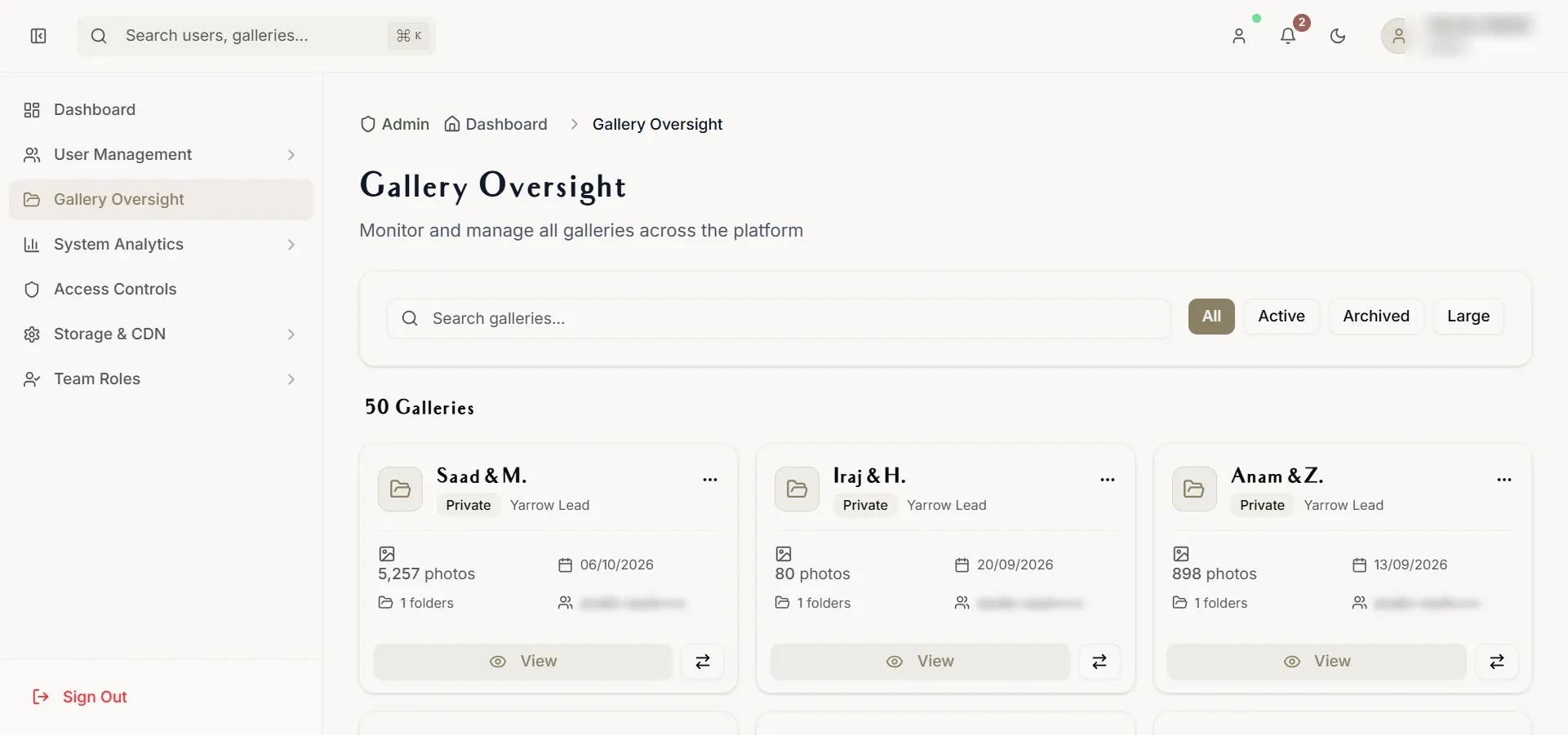Open the Iraj & H. more options
Screen dimensions: 1568x735
(1108, 480)
